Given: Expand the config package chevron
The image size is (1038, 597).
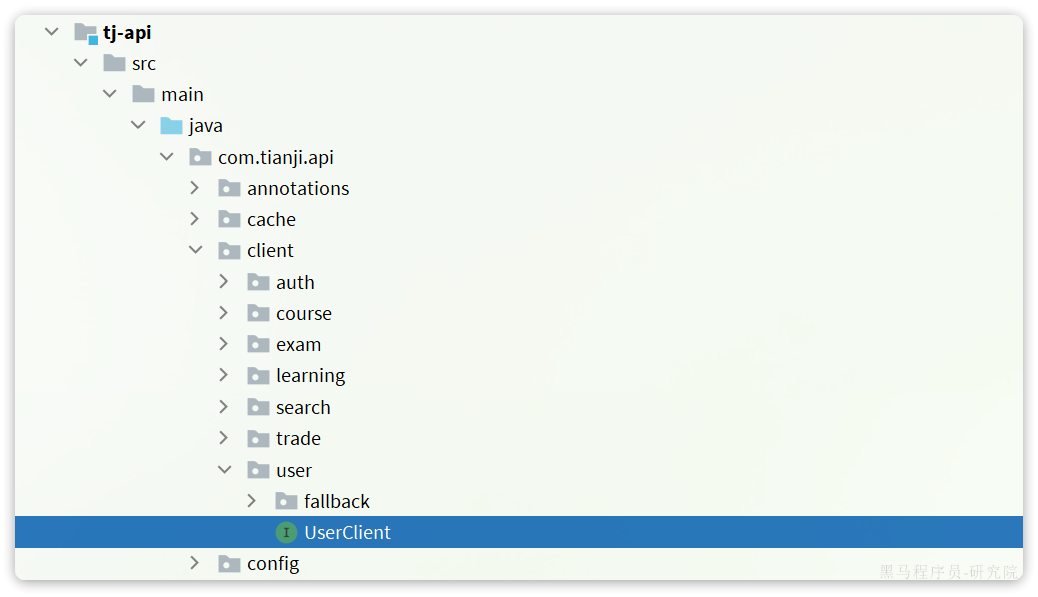Looking at the screenshot, I should point(195,563).
